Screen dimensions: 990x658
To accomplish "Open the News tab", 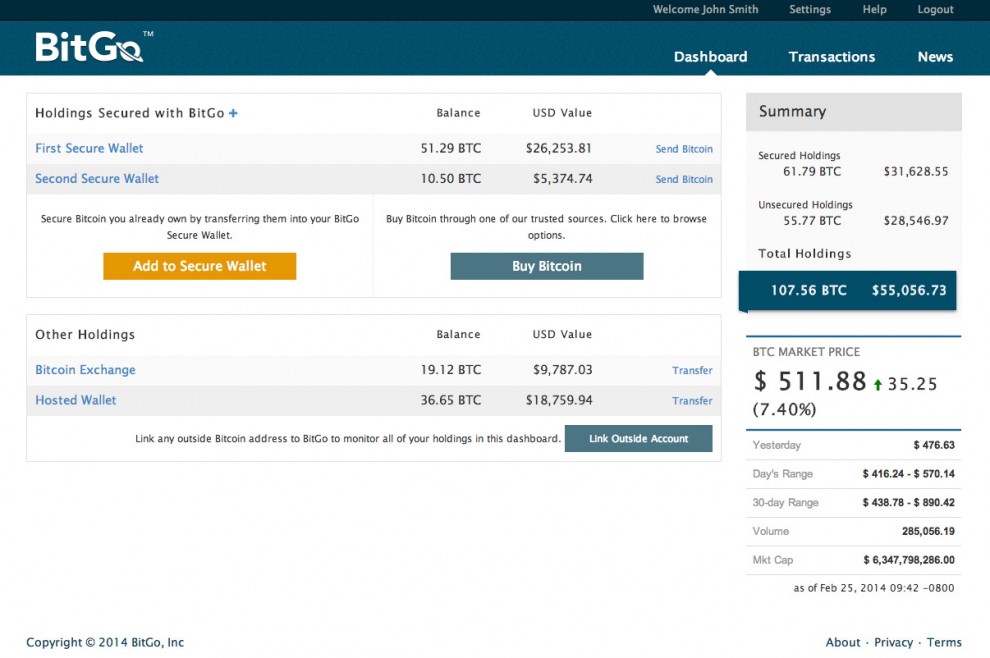I will (x=935, y=57).
